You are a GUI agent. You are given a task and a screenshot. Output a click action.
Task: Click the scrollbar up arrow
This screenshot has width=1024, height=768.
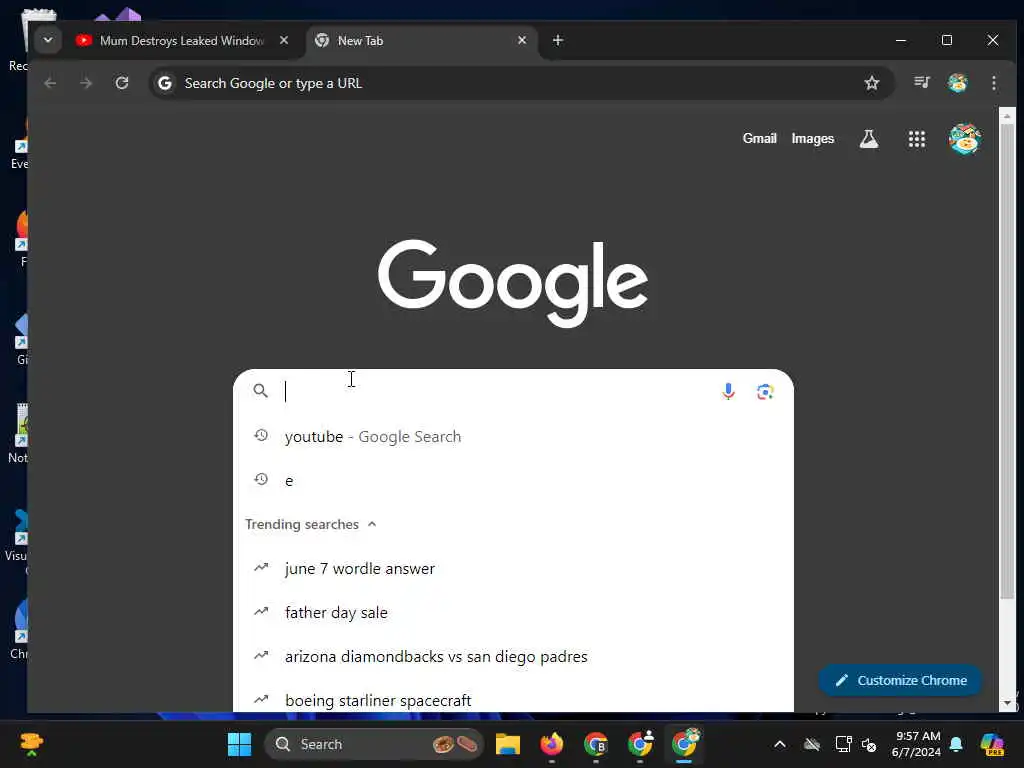click(1007, 116)
